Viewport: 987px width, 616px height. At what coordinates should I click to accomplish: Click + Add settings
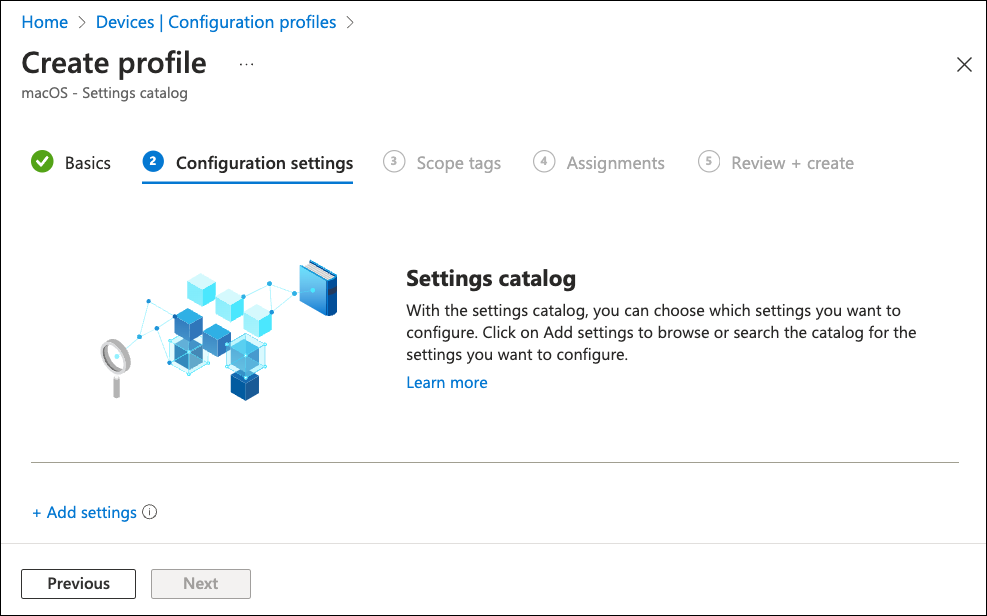[x=84, y=512]
